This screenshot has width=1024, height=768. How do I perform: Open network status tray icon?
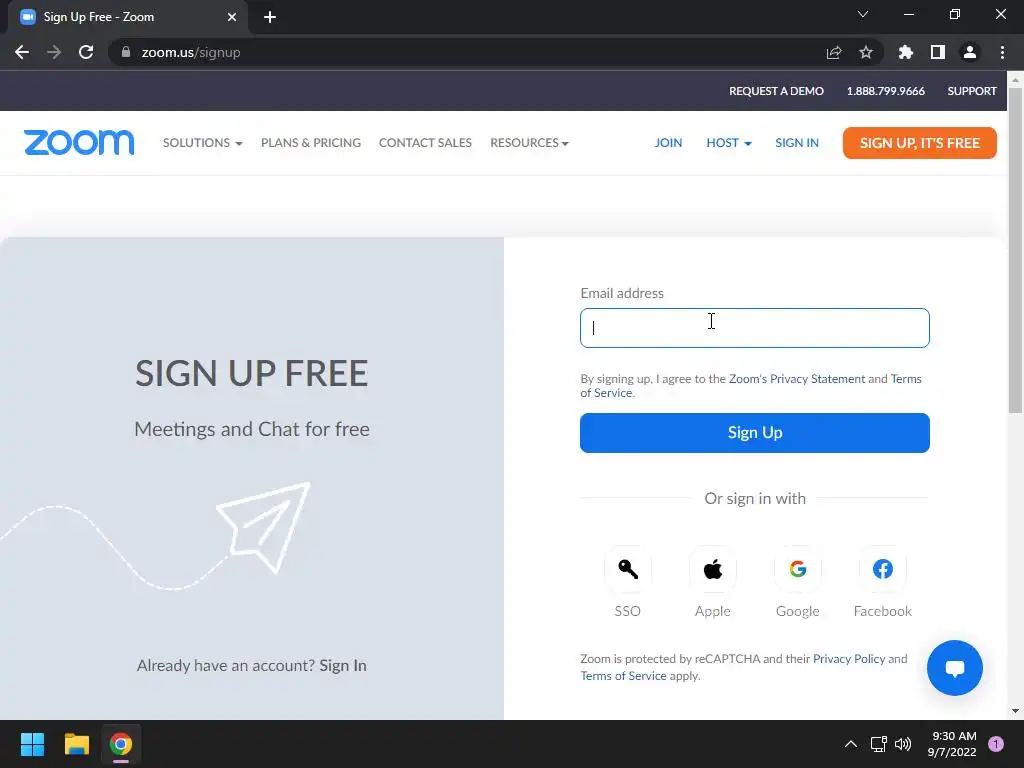[x=878, y=744]
